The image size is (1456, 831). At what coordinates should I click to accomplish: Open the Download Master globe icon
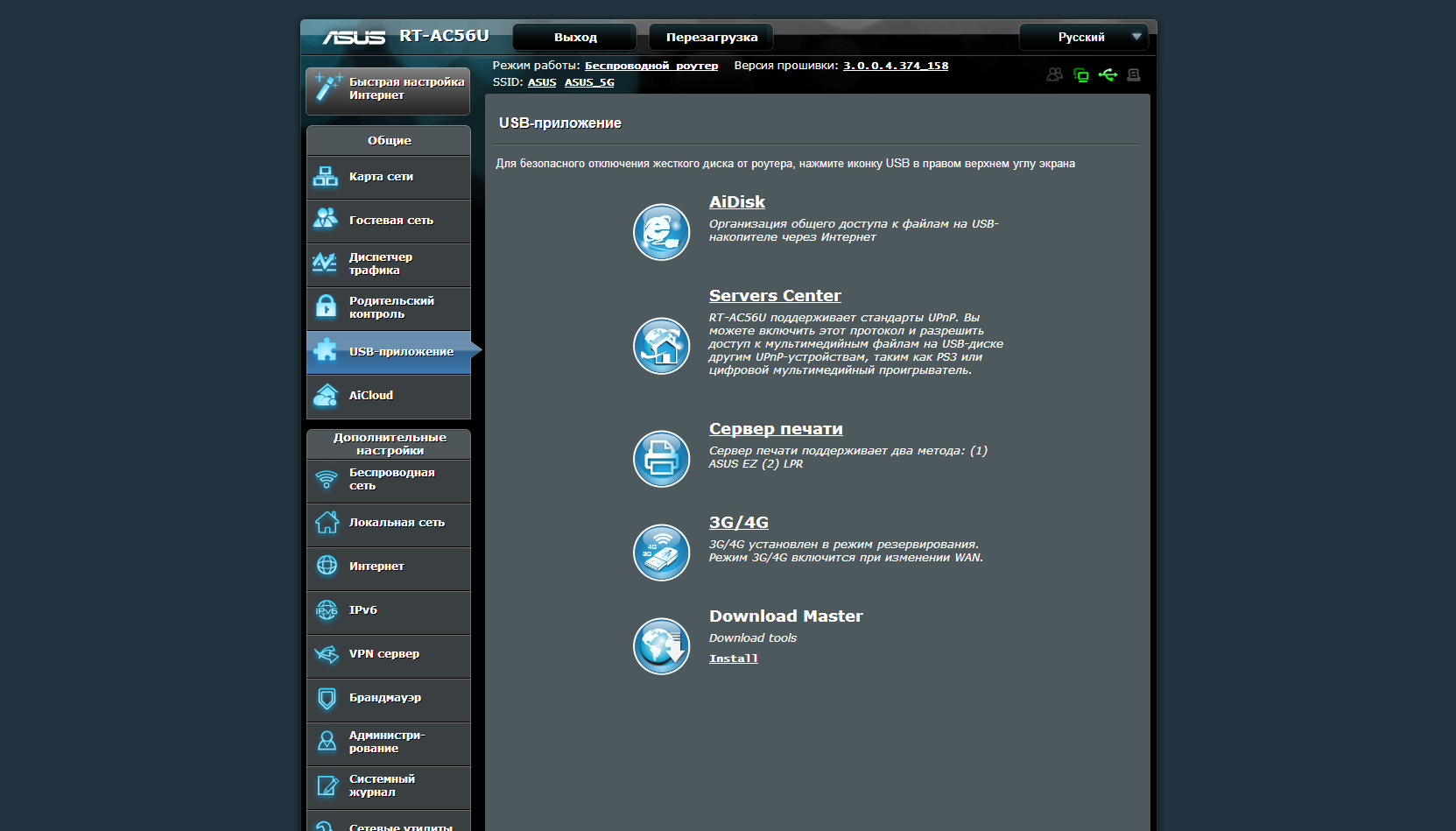click(661, 646)
